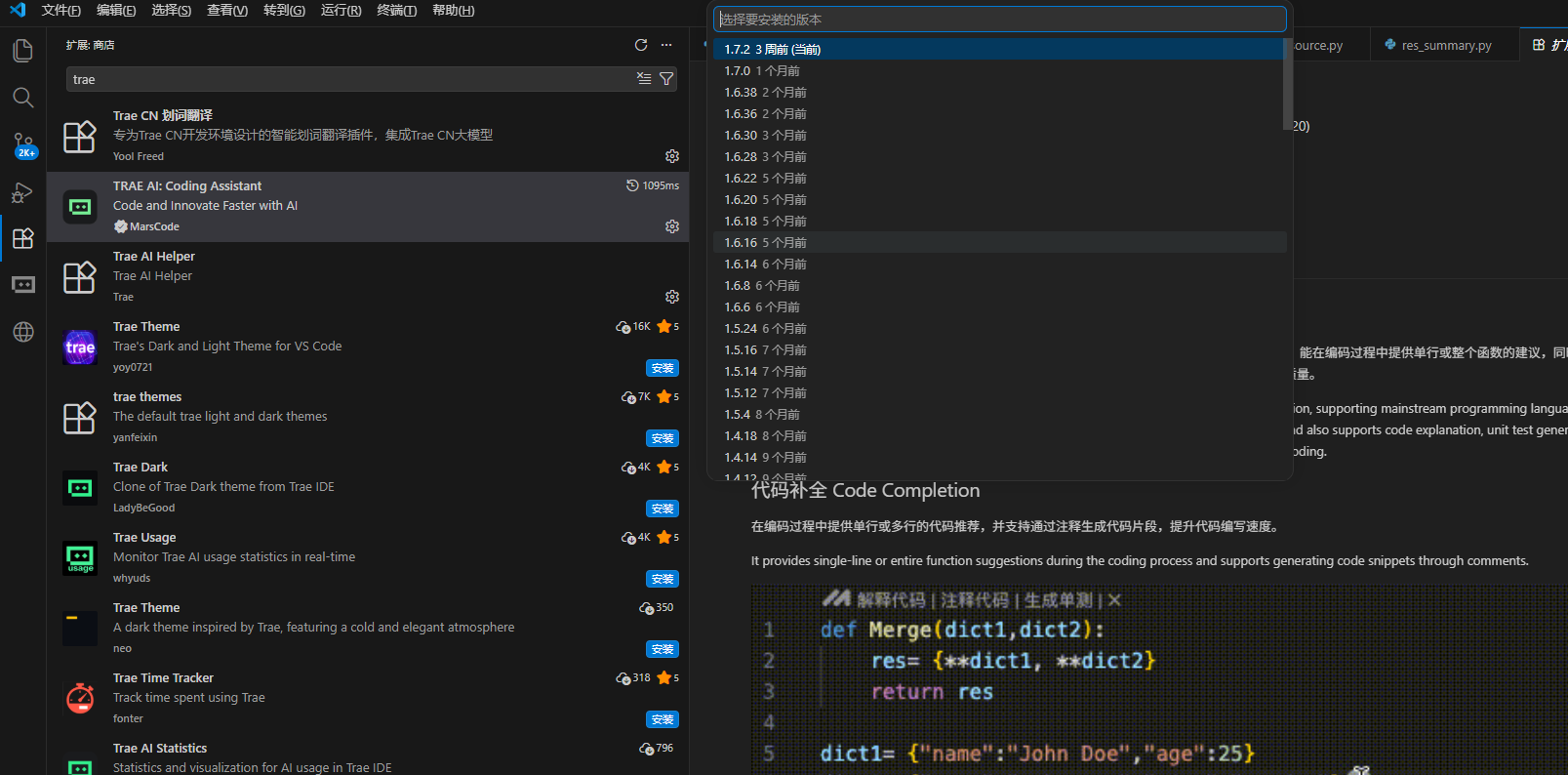Open the 文件(F) menu
This screenshot has width=1568, height=775.
61,10
